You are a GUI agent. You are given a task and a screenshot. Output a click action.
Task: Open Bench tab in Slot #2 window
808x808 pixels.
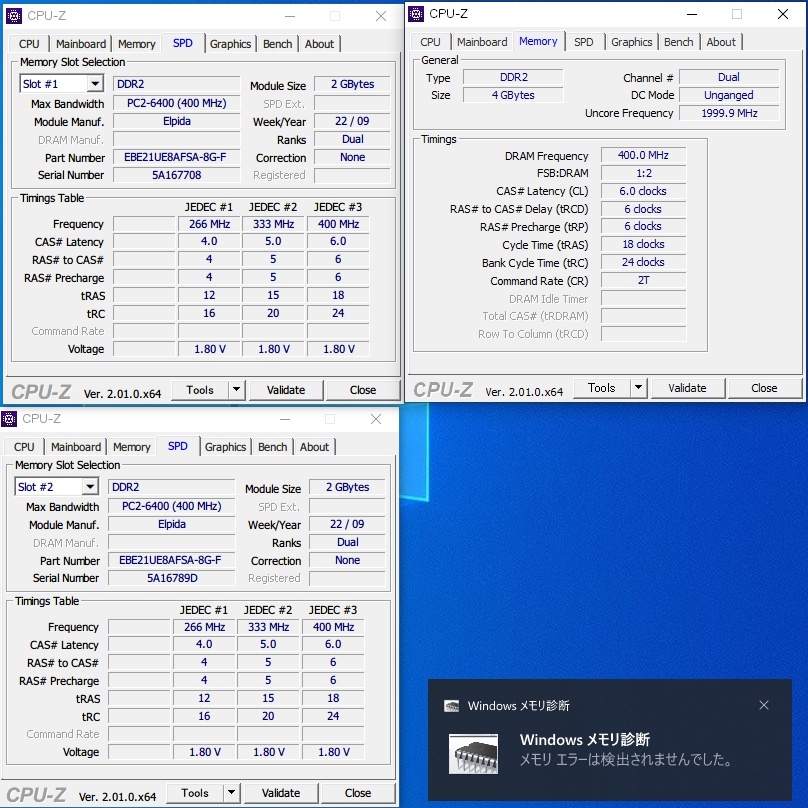tap(272, 447)
